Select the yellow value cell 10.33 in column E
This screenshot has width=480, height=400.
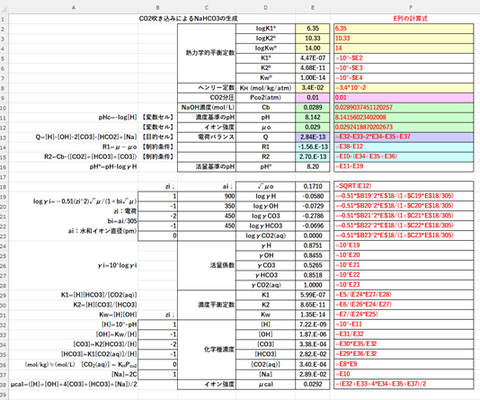[312, 38]
